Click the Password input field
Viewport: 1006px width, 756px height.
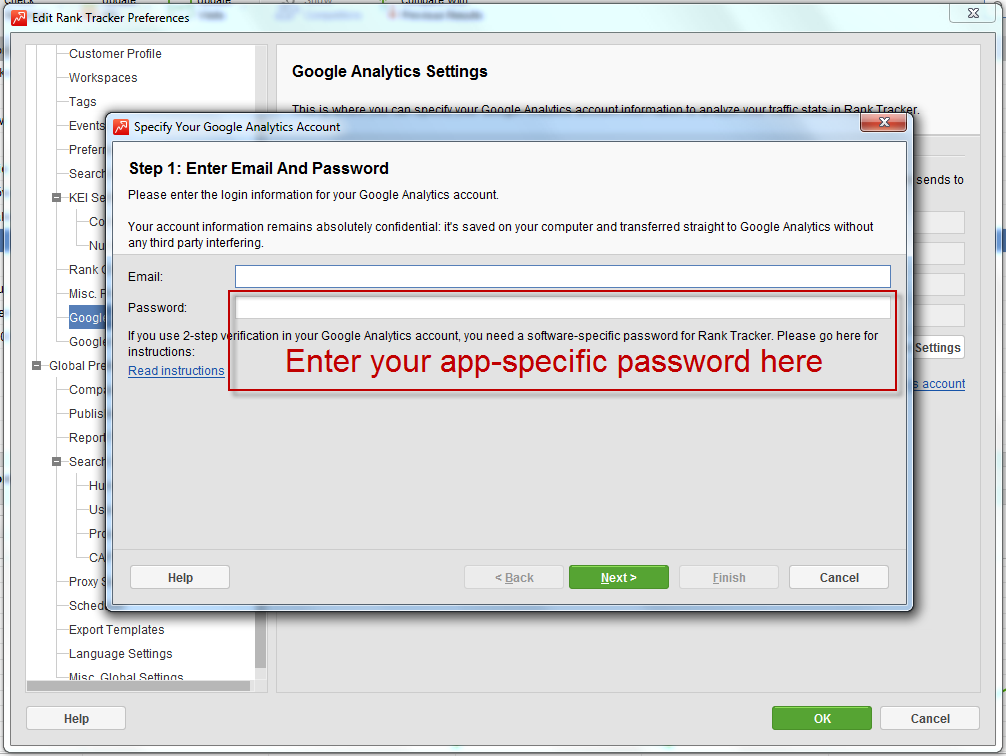pos(563,308)
